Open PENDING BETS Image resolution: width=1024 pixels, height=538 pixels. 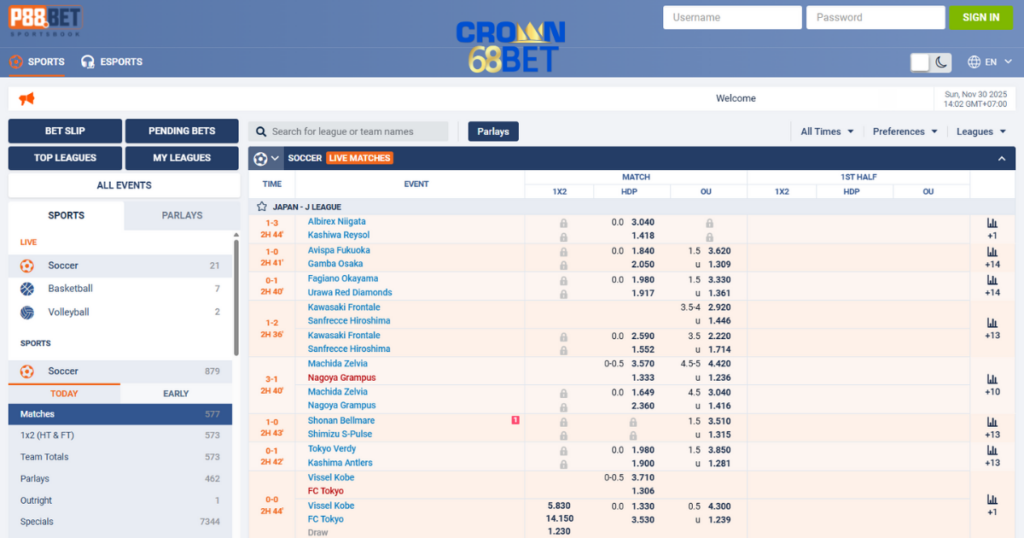[182, 131]
